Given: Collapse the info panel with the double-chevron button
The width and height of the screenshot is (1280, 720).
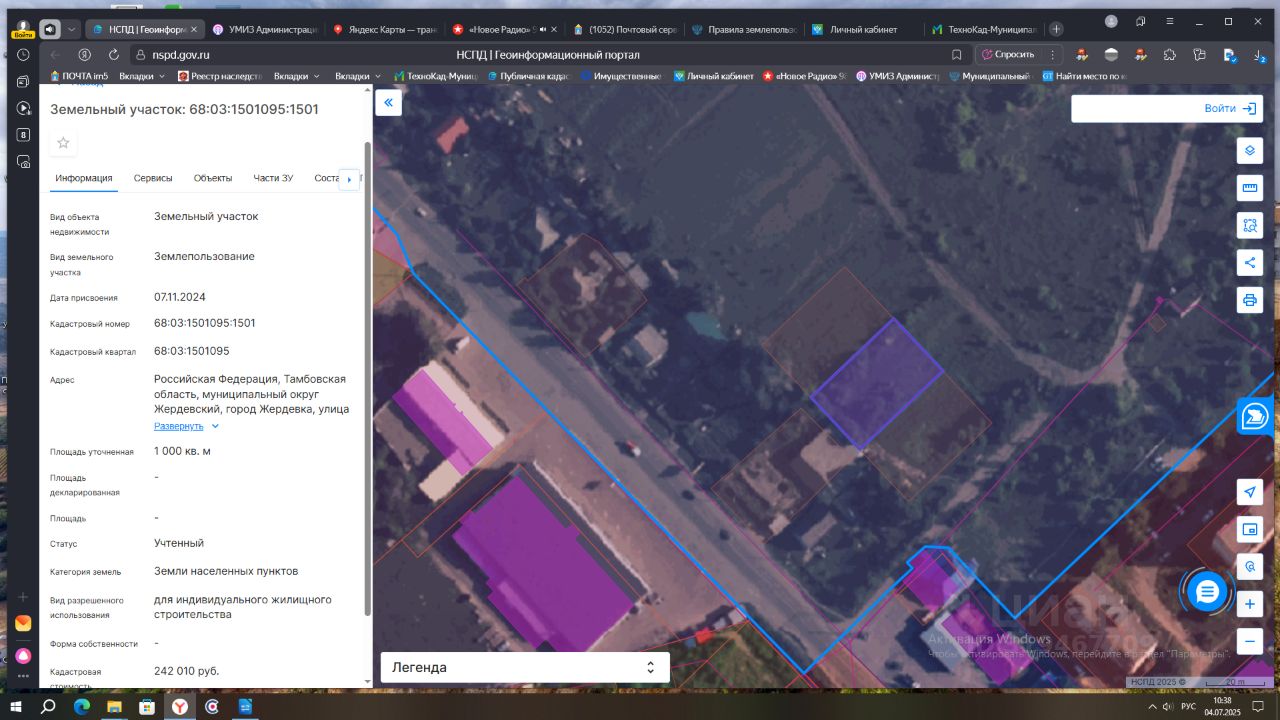Looking at the screenshot, I should click(388, 102).
